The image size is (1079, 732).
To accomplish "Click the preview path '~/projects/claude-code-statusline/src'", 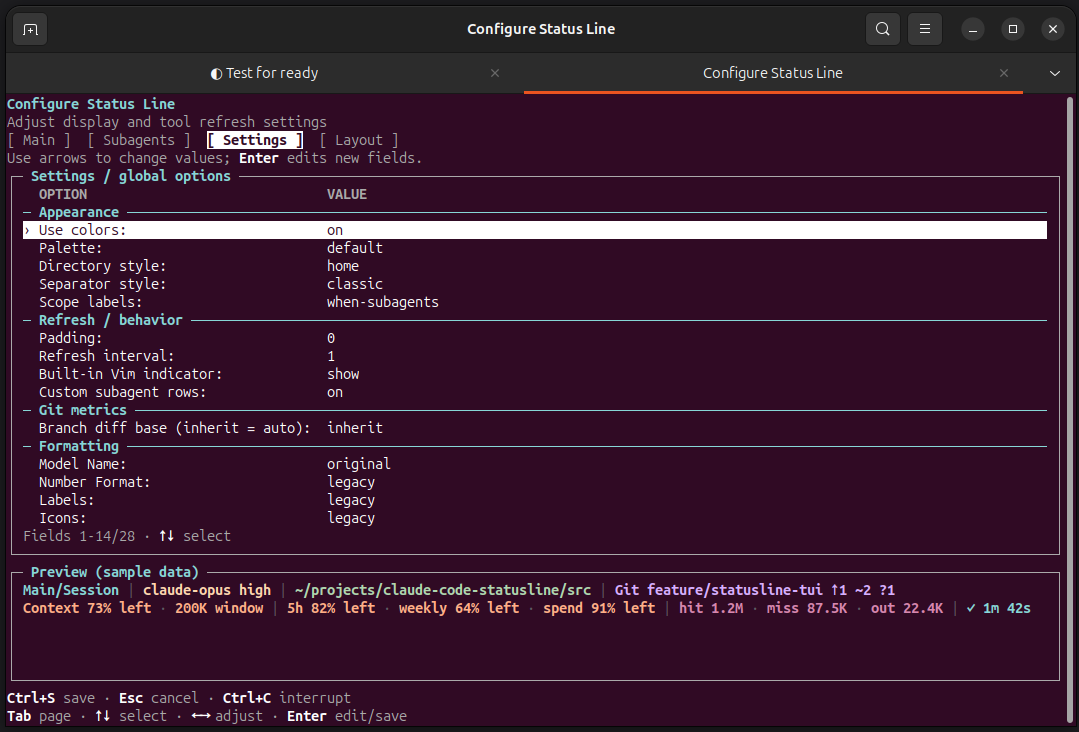I will pos(442,590).
